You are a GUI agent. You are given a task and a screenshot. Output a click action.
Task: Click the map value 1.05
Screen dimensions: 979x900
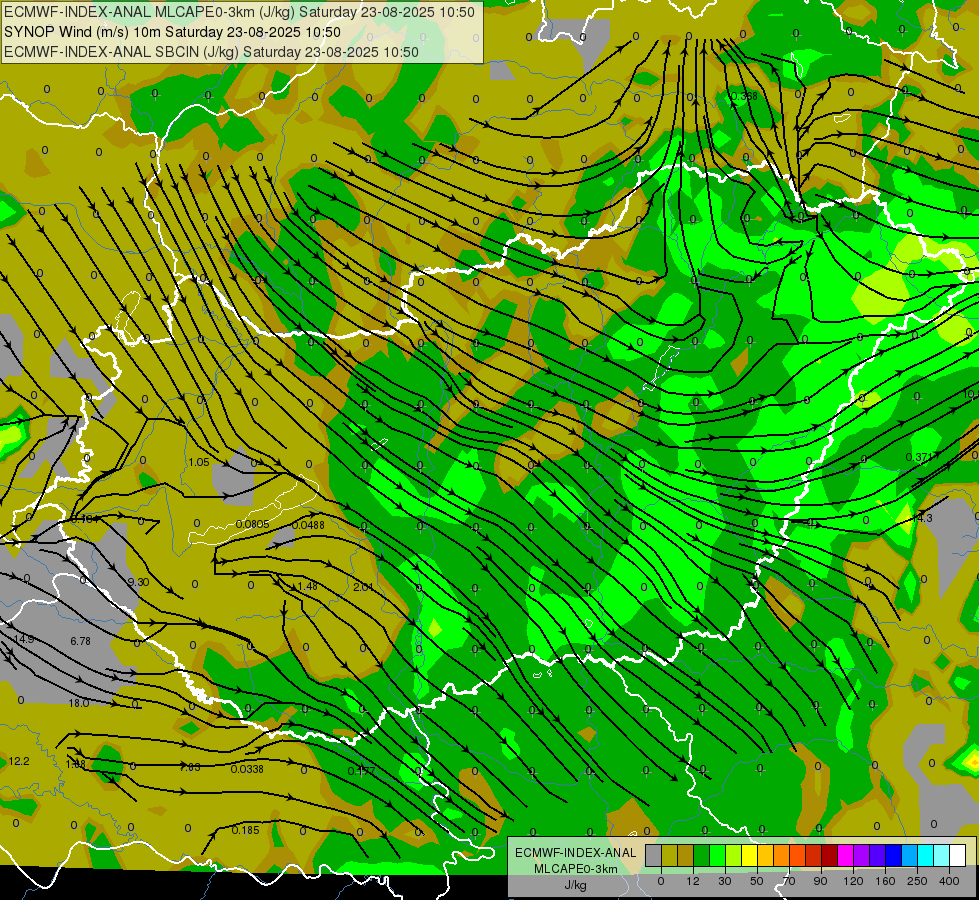click(x=199, y=462)
